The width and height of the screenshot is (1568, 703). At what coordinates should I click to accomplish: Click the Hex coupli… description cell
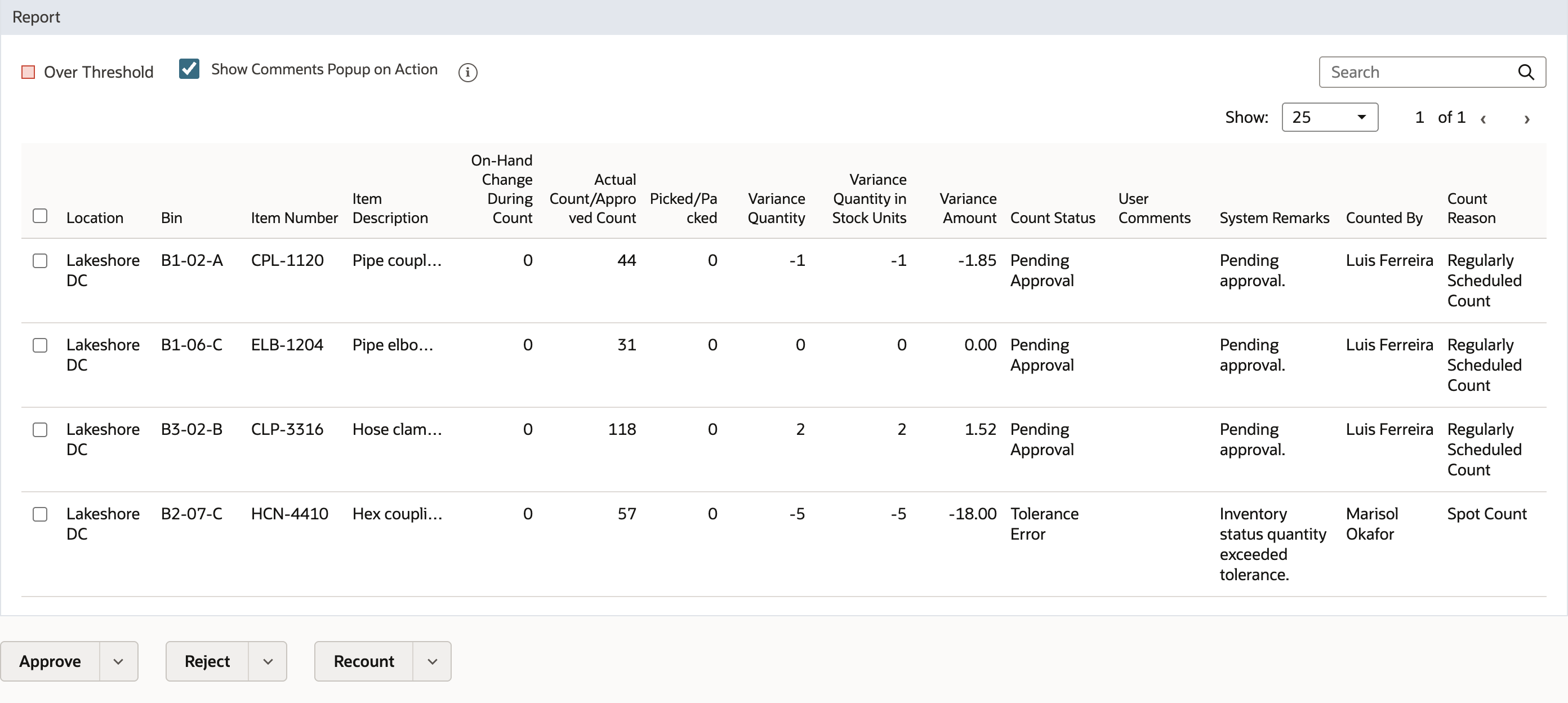(x=398, y=514)
